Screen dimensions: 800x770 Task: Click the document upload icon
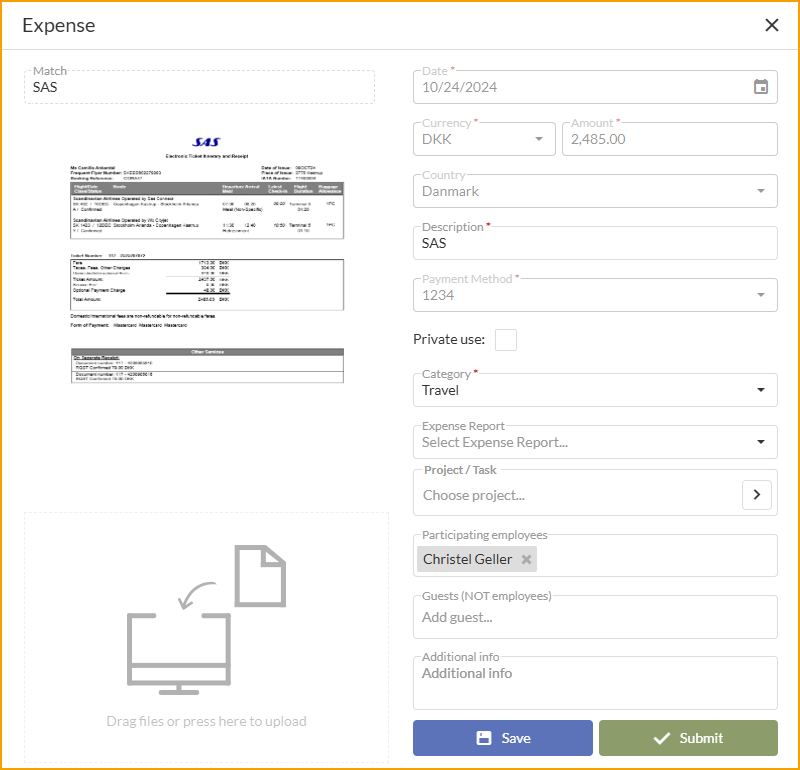(259, 575)
